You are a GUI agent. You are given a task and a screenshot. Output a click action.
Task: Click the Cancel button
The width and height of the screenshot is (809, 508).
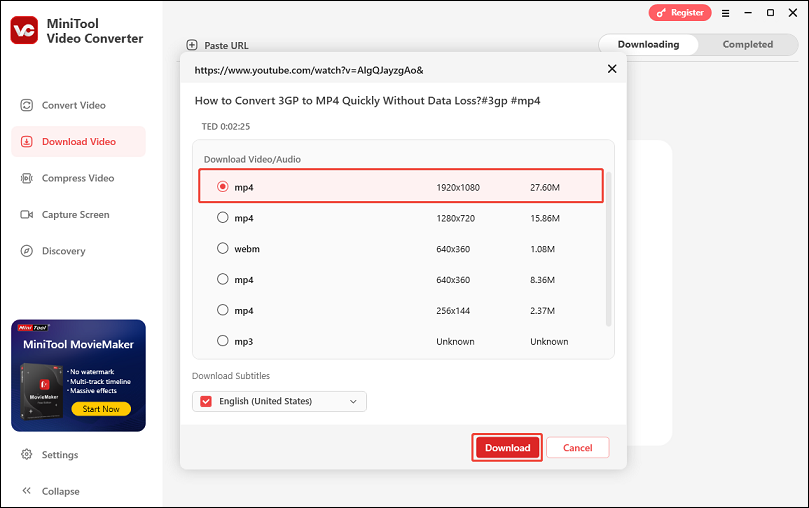(577, 448)
